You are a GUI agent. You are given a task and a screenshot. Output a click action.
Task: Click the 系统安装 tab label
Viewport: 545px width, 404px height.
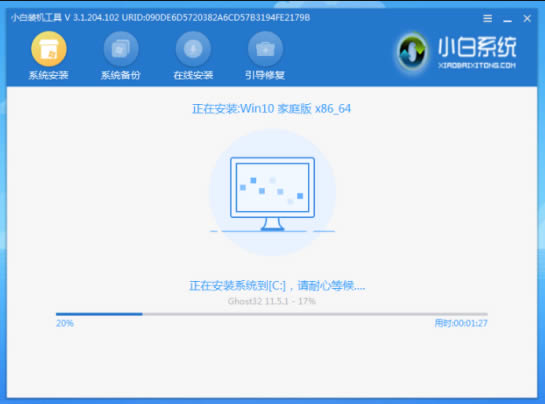click(x=49, y=75)
